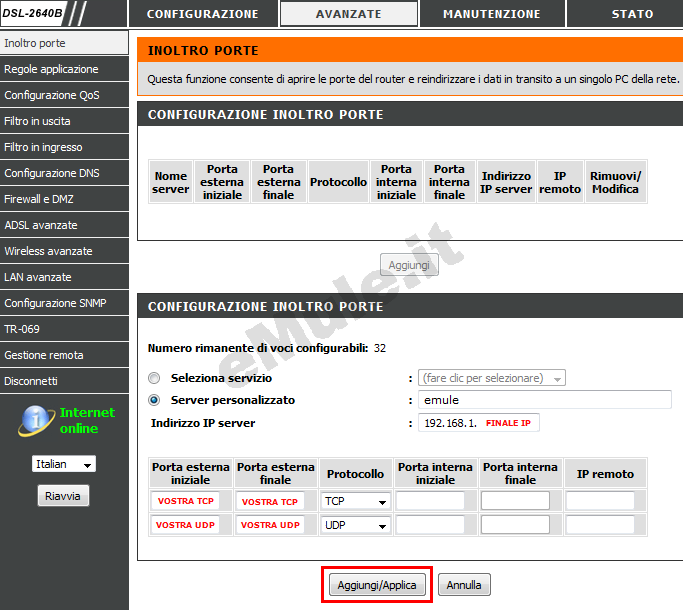Switch to the MANUTENZIONE tab
The width and height of the screenshot is (683, 610).
pos(492,14)
